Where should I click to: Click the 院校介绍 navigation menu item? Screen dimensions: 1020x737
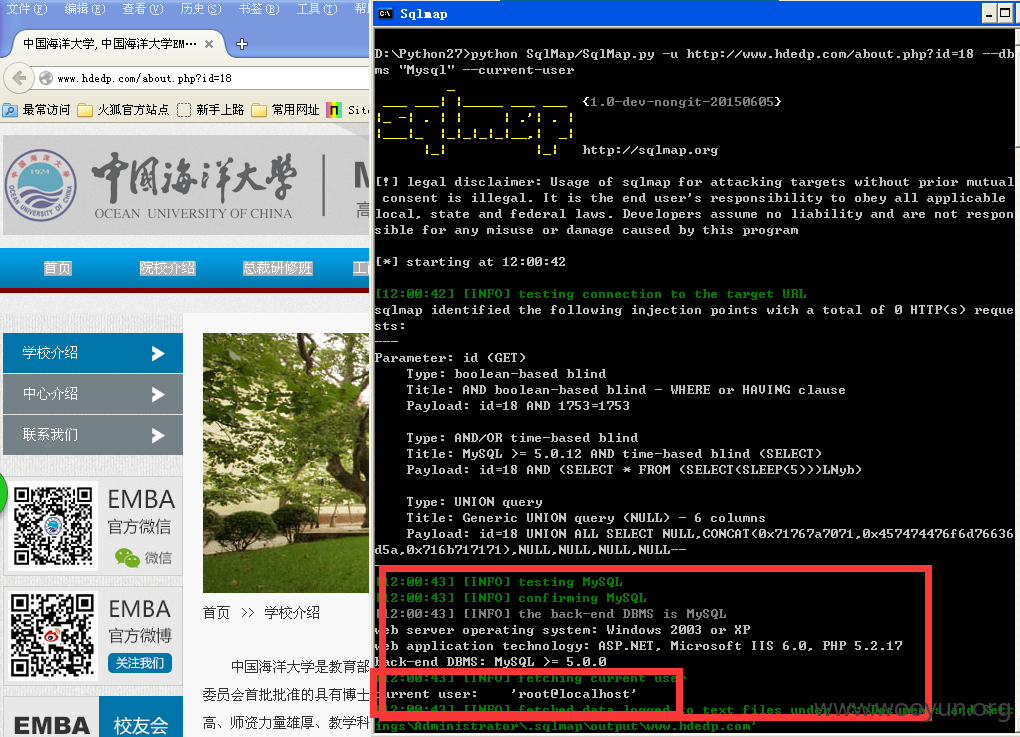[167, 268]
